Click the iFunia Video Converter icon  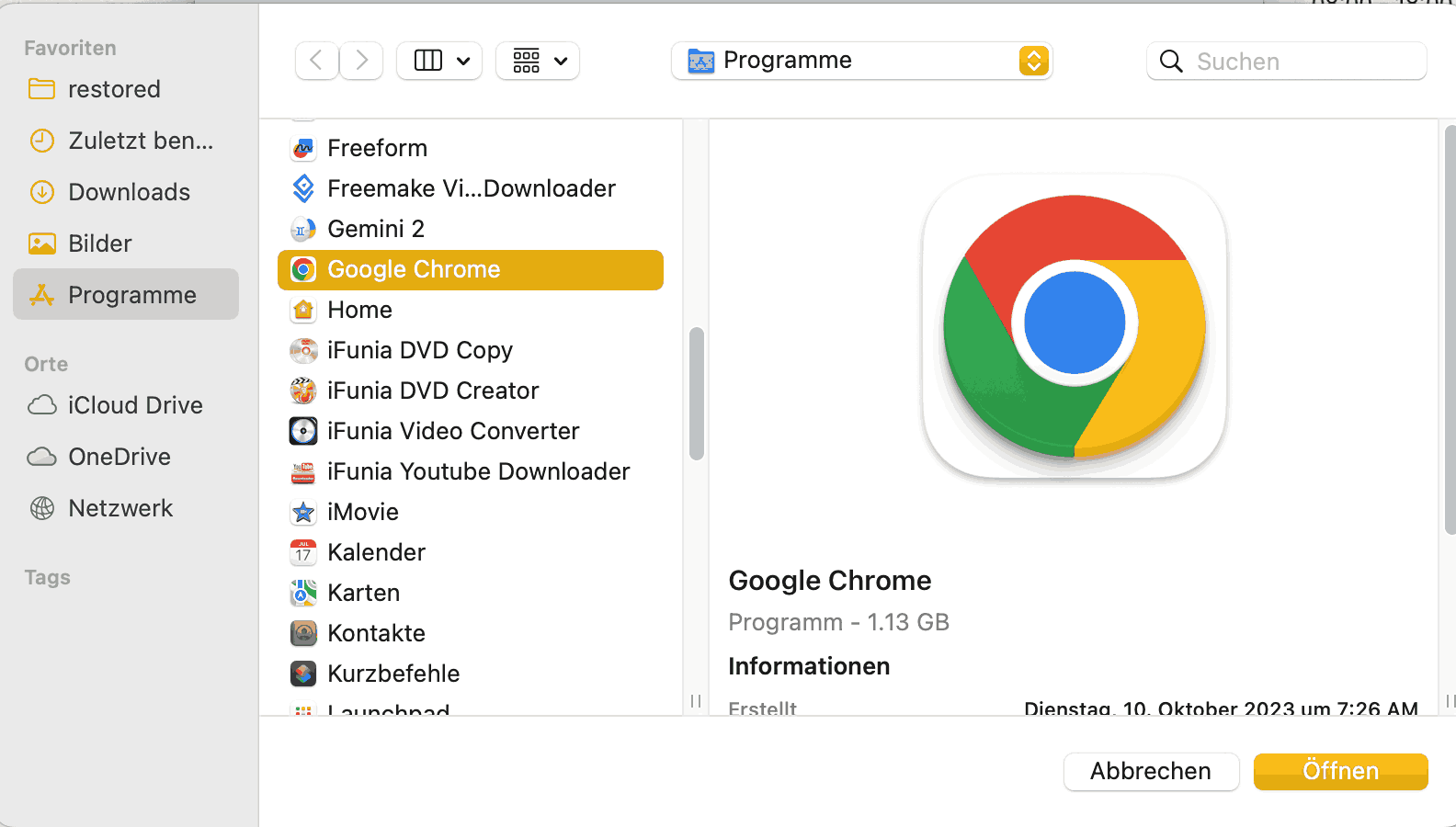303,431
